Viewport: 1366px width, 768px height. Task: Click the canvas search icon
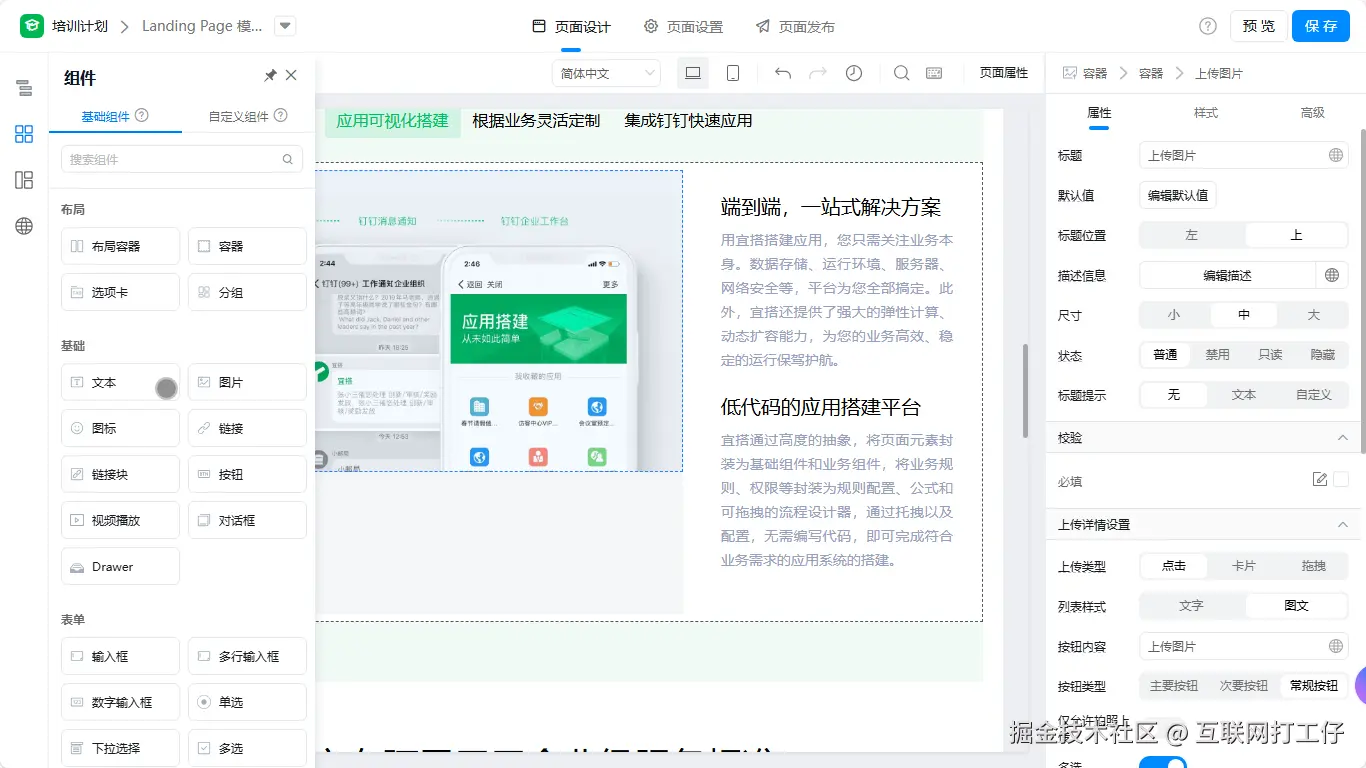(901, 73)
